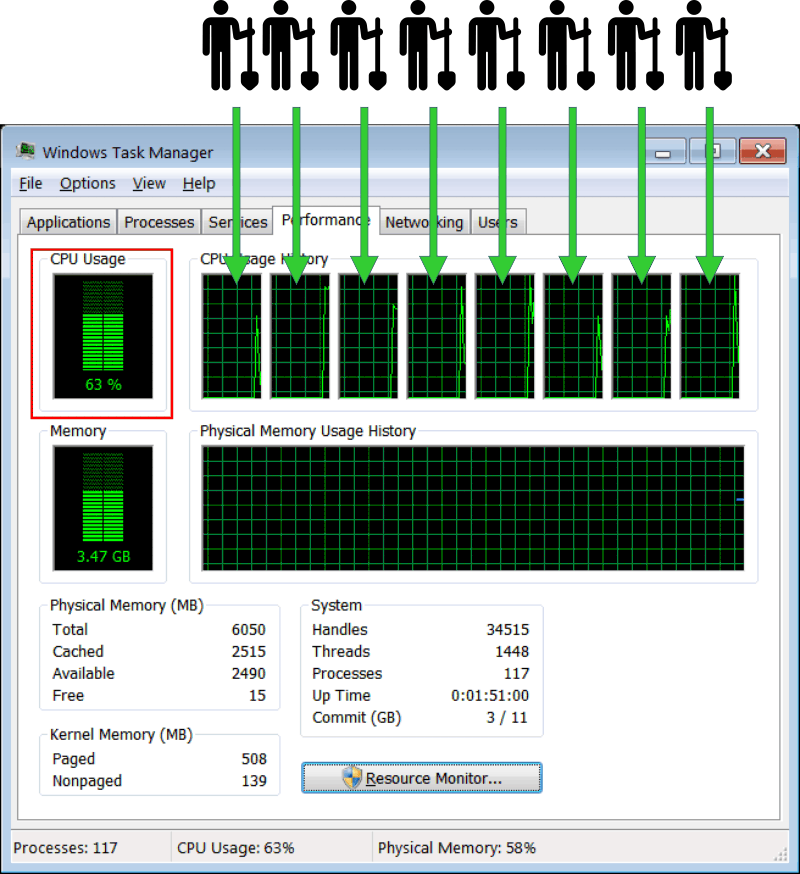Click the Physical Memory (MB) group label
Image resolution: width=800 pixels, height=874 pixels.
point(127,605)
